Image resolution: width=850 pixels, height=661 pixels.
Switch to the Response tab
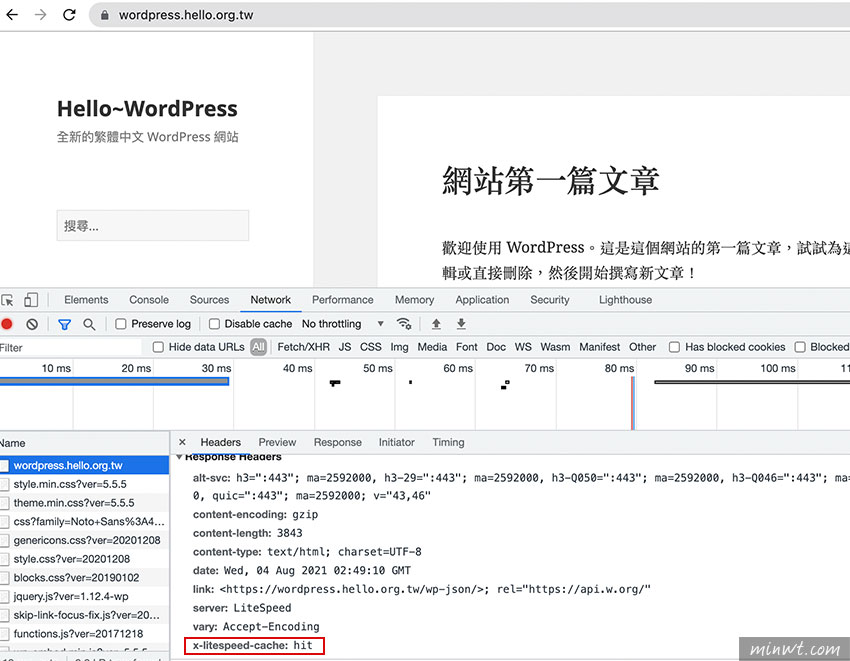click(x=337, y=442)
